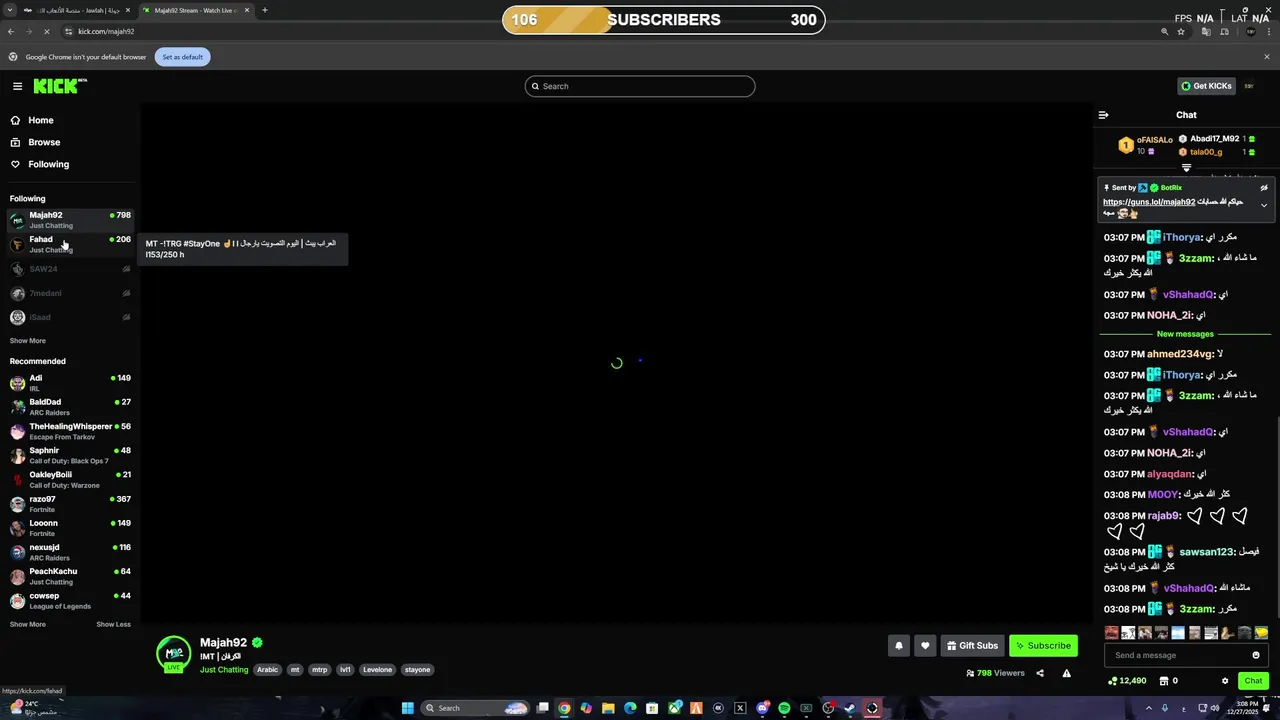Open Adi IRL recommended channel
Screen dimensions: 1280x720
(70, 383)
